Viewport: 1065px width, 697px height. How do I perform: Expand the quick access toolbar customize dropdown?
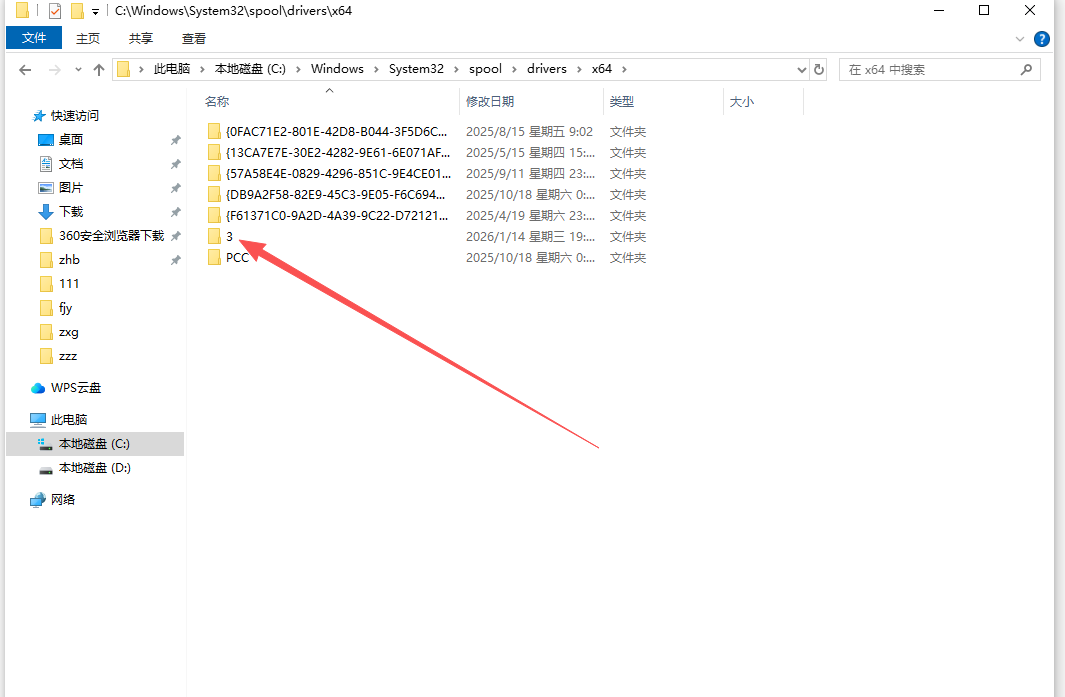click(95, 11)
